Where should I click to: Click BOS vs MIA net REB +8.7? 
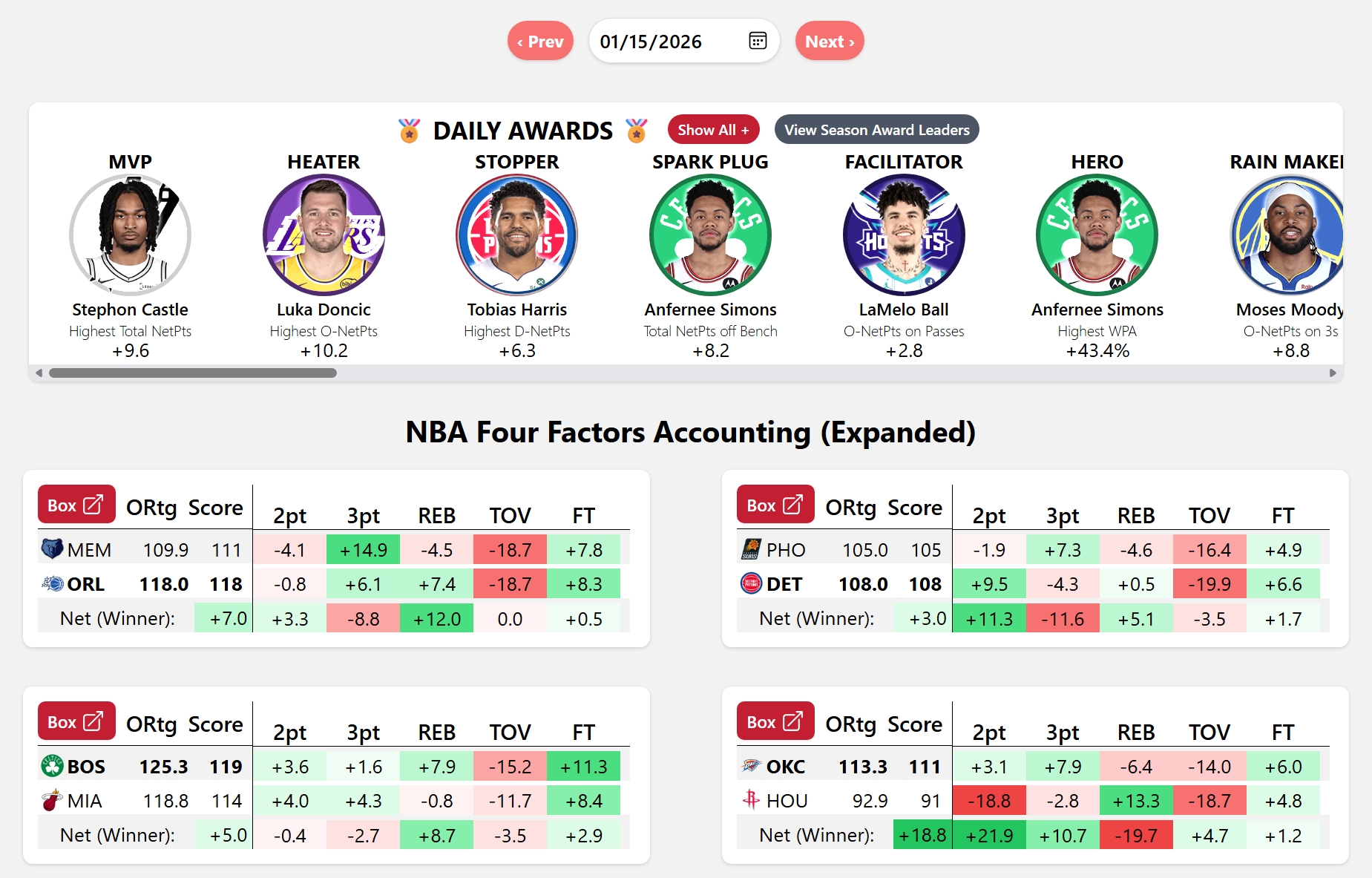436,835
